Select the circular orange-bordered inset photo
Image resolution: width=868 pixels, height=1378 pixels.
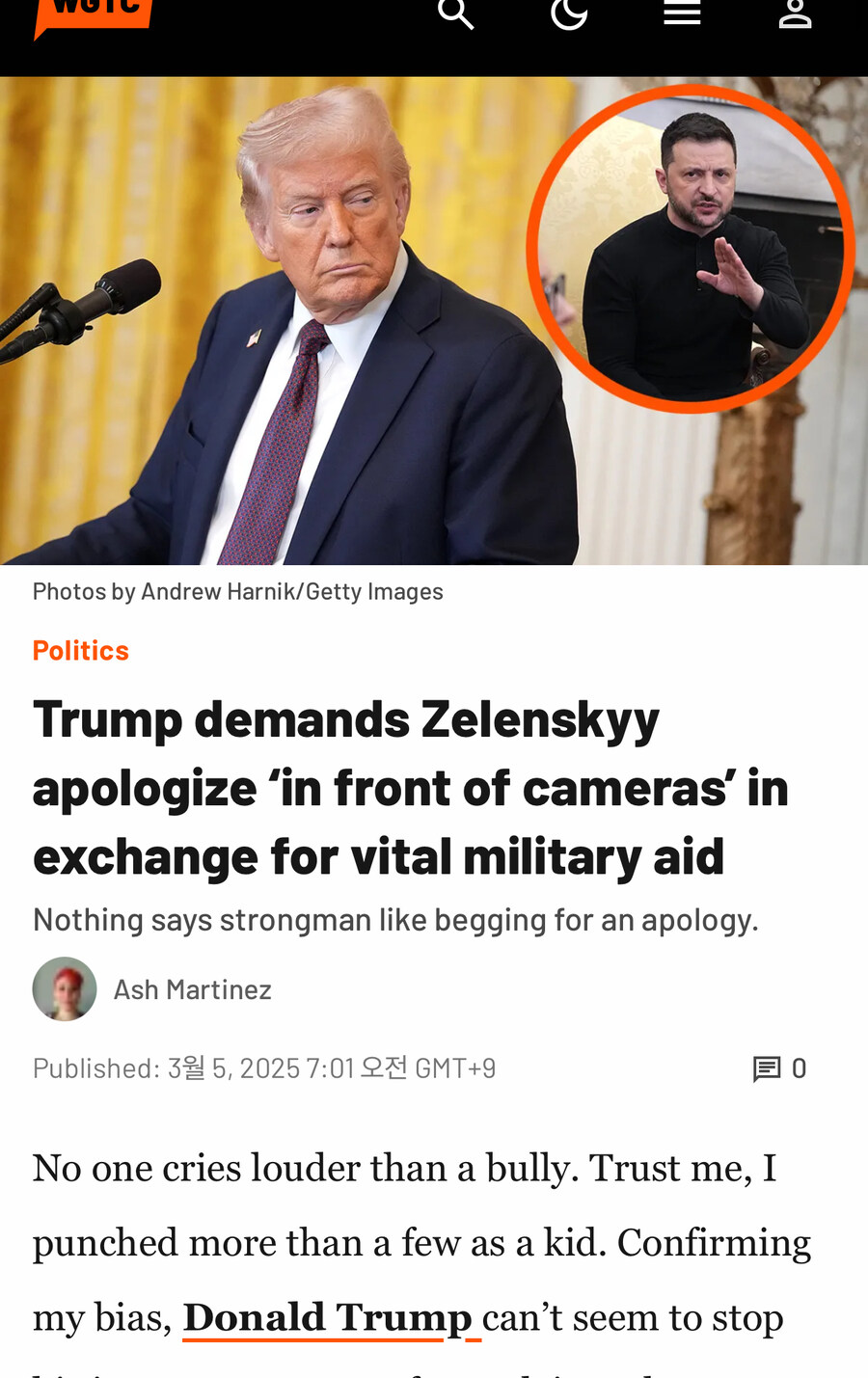click(x=691, y=249)
